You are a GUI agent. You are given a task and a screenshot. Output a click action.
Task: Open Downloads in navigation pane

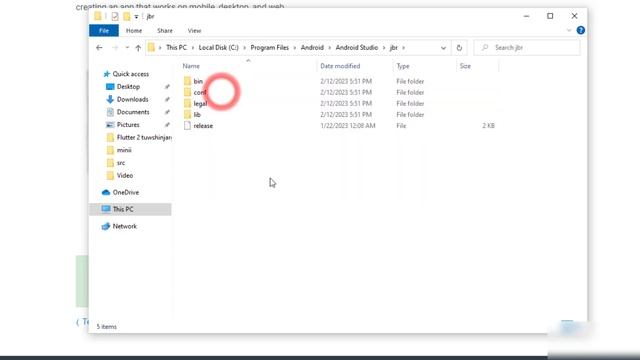click(x=132, y=99)
